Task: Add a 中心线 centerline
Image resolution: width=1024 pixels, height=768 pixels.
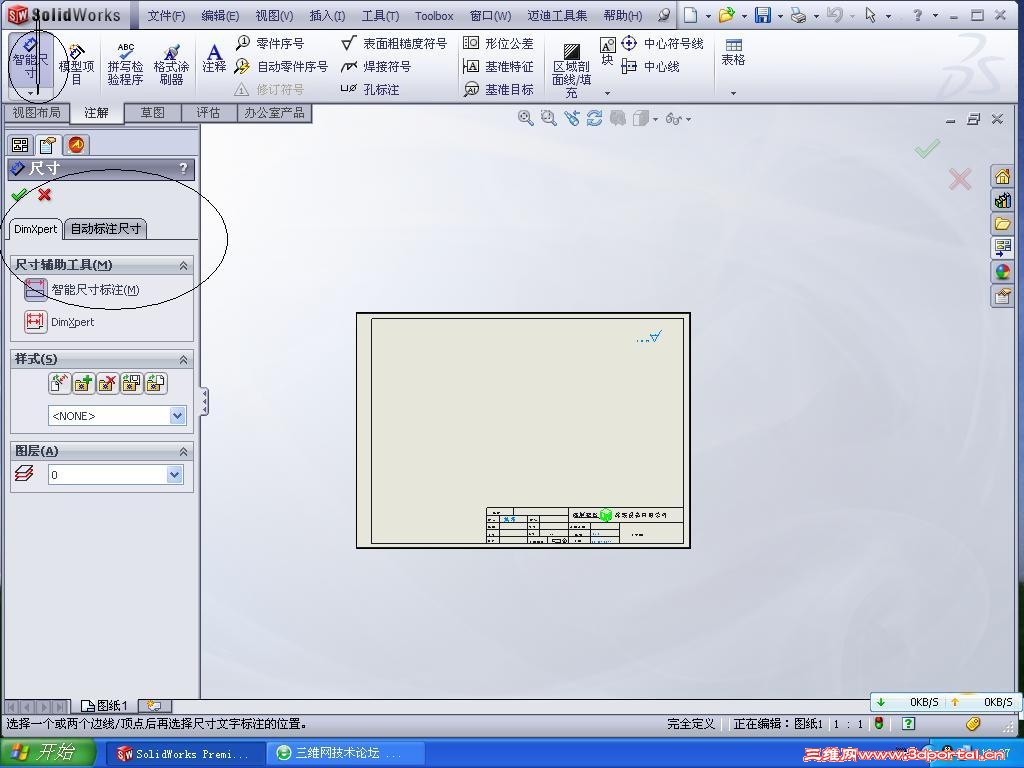Action: click(650, 66)
